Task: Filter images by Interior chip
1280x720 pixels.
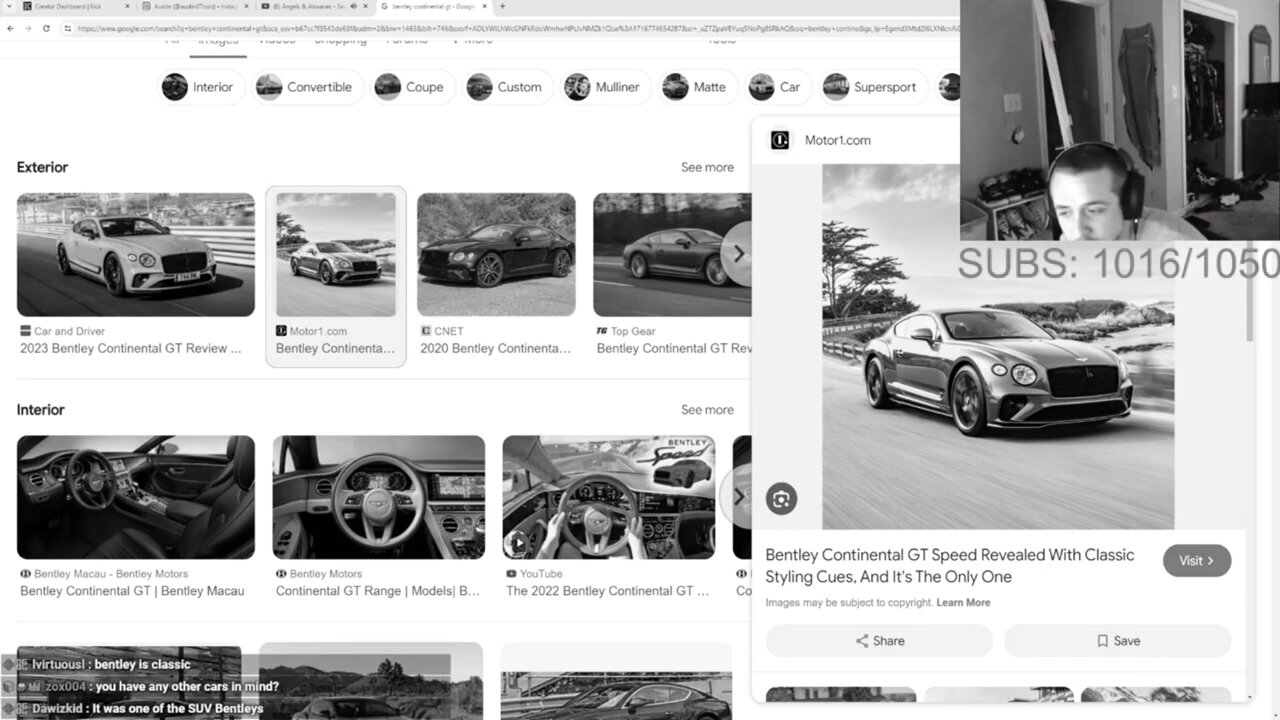Action: [x=202, y=87]
